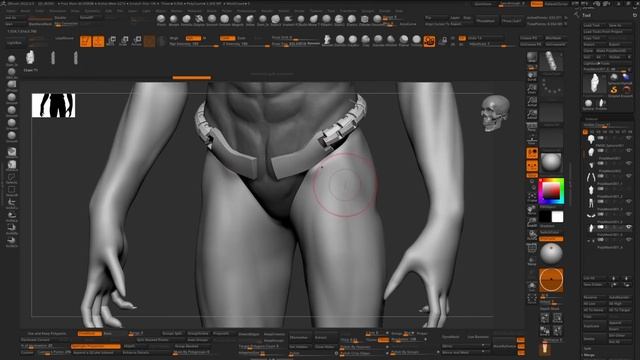The image size is (640, 360).
Task: Enable the Edit mode button
Action: pos(85,41)
